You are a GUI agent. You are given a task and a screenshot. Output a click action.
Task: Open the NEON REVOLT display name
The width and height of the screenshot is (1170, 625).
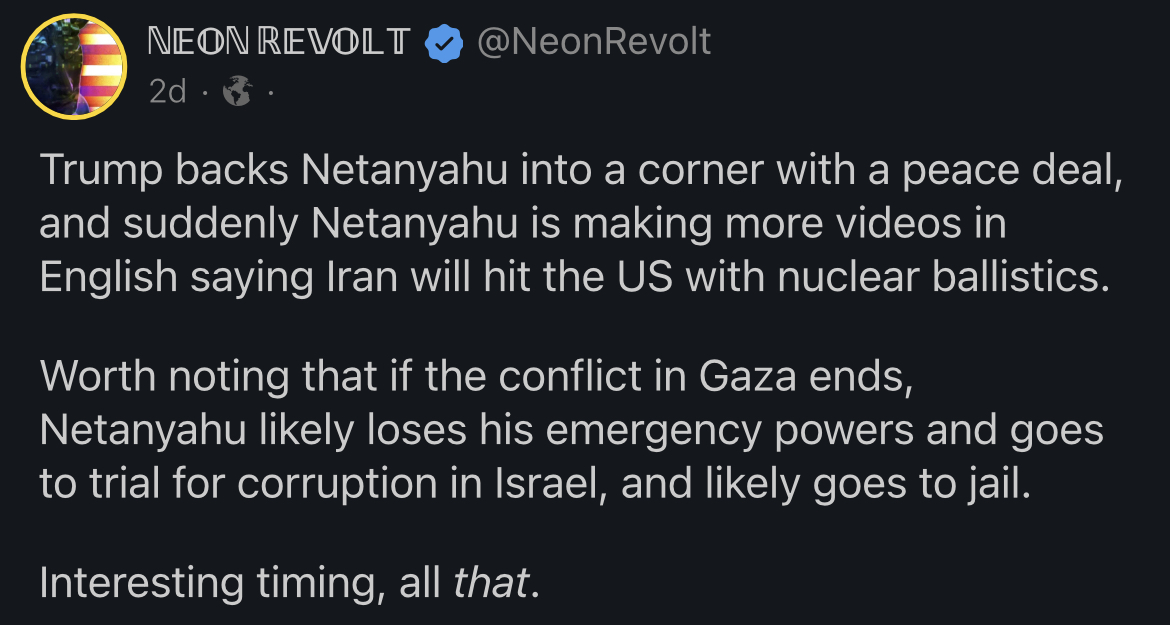278,42
